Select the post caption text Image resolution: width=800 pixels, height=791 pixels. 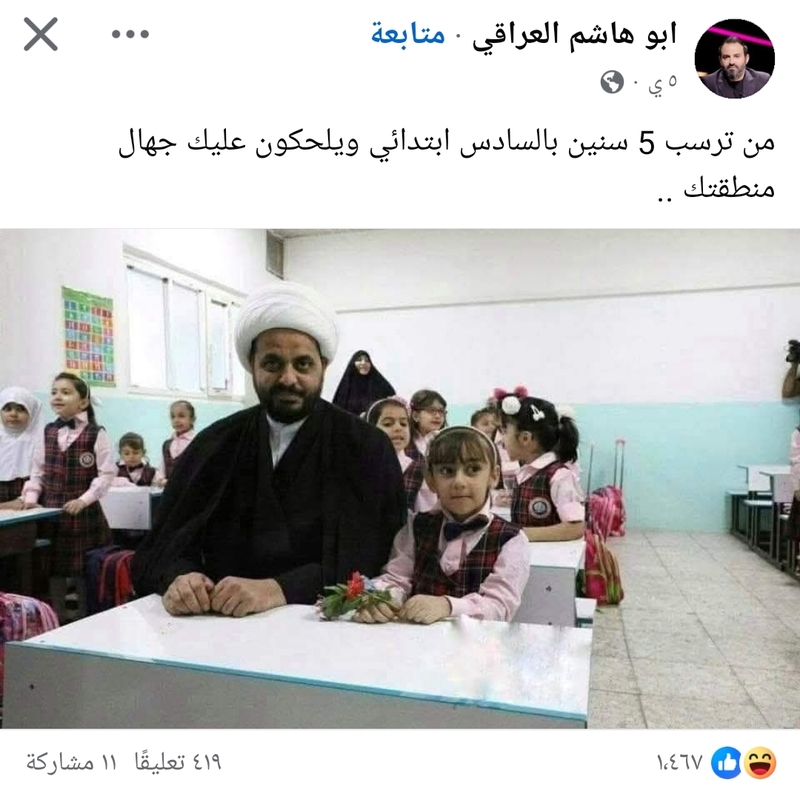446,164
